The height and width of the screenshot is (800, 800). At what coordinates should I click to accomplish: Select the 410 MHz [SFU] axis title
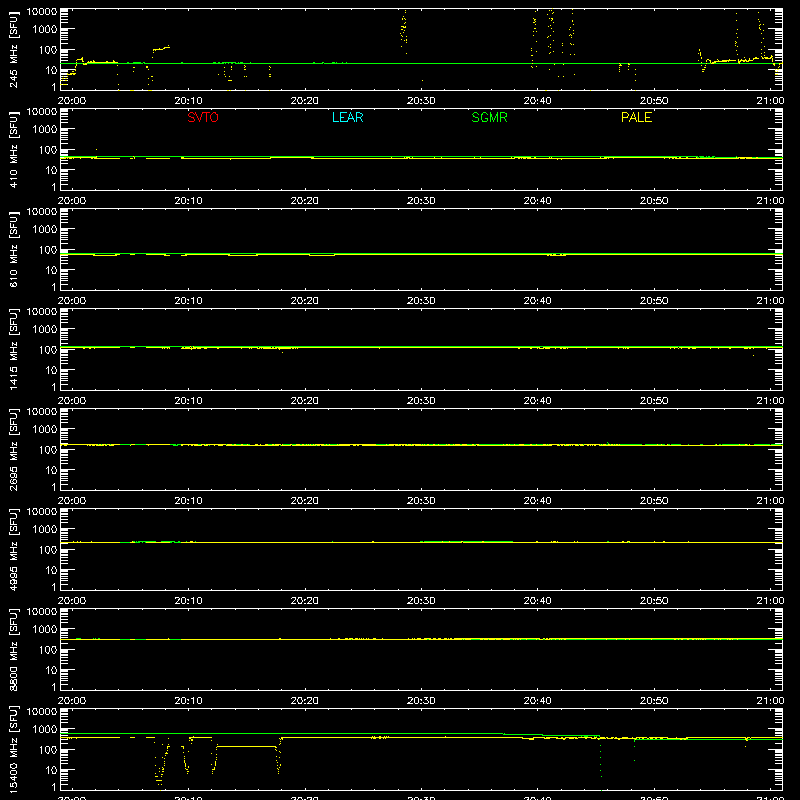pos(14,149)
